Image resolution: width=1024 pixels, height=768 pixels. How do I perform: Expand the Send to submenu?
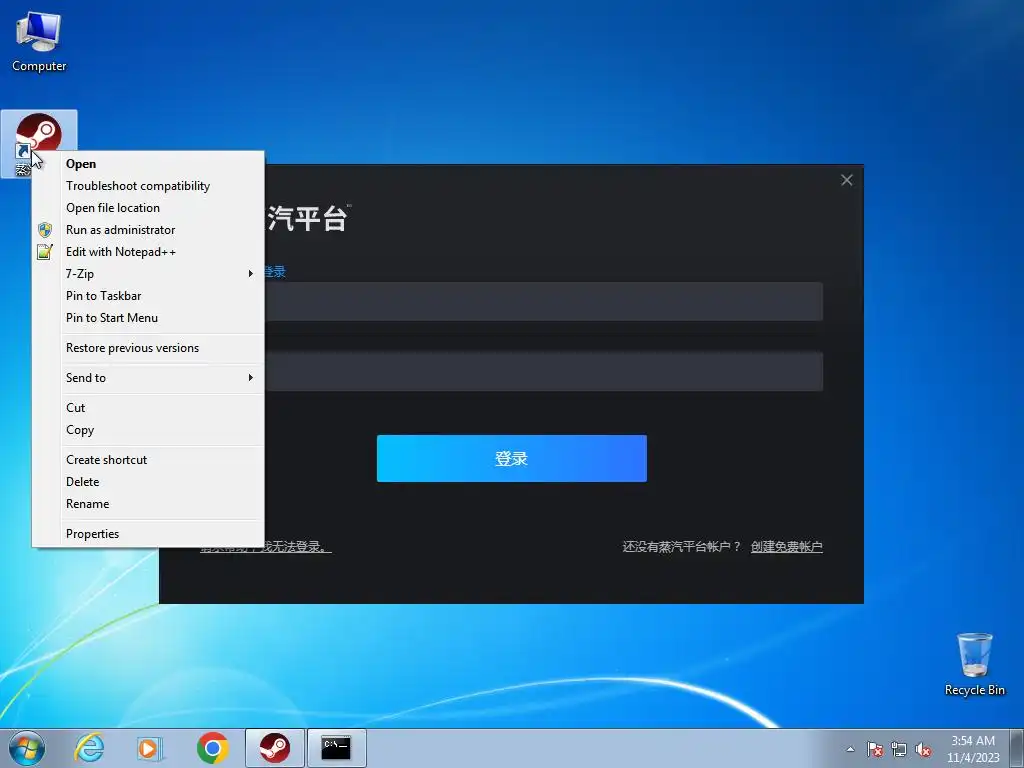(x=149, y=378)
